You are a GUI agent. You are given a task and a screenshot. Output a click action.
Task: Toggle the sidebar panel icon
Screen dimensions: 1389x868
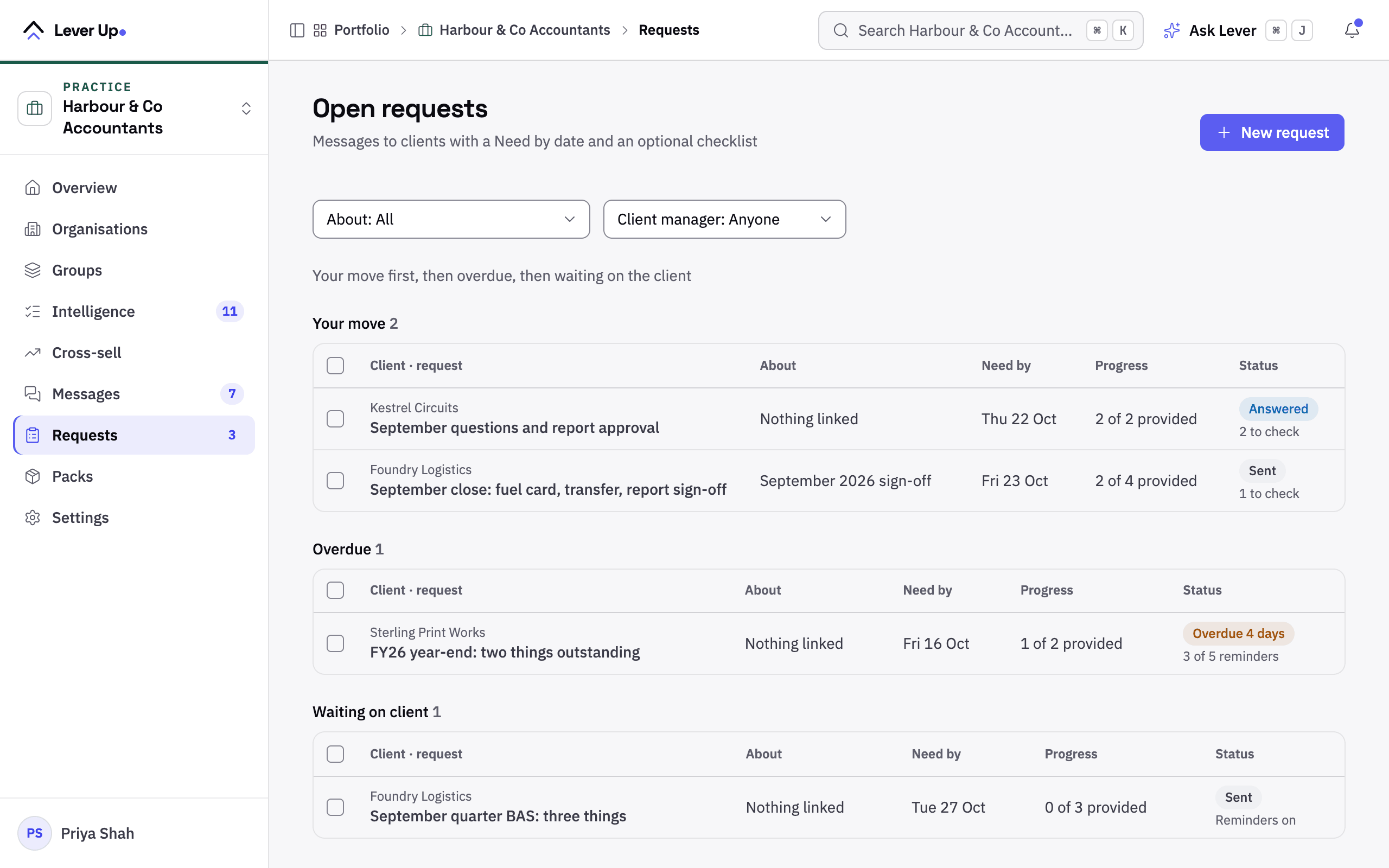pos(297,30)
